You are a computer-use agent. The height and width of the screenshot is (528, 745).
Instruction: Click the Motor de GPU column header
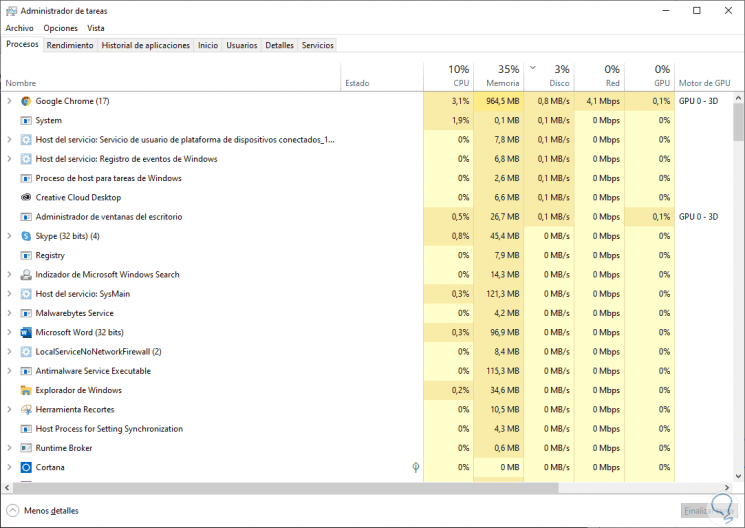pos(704,76)
